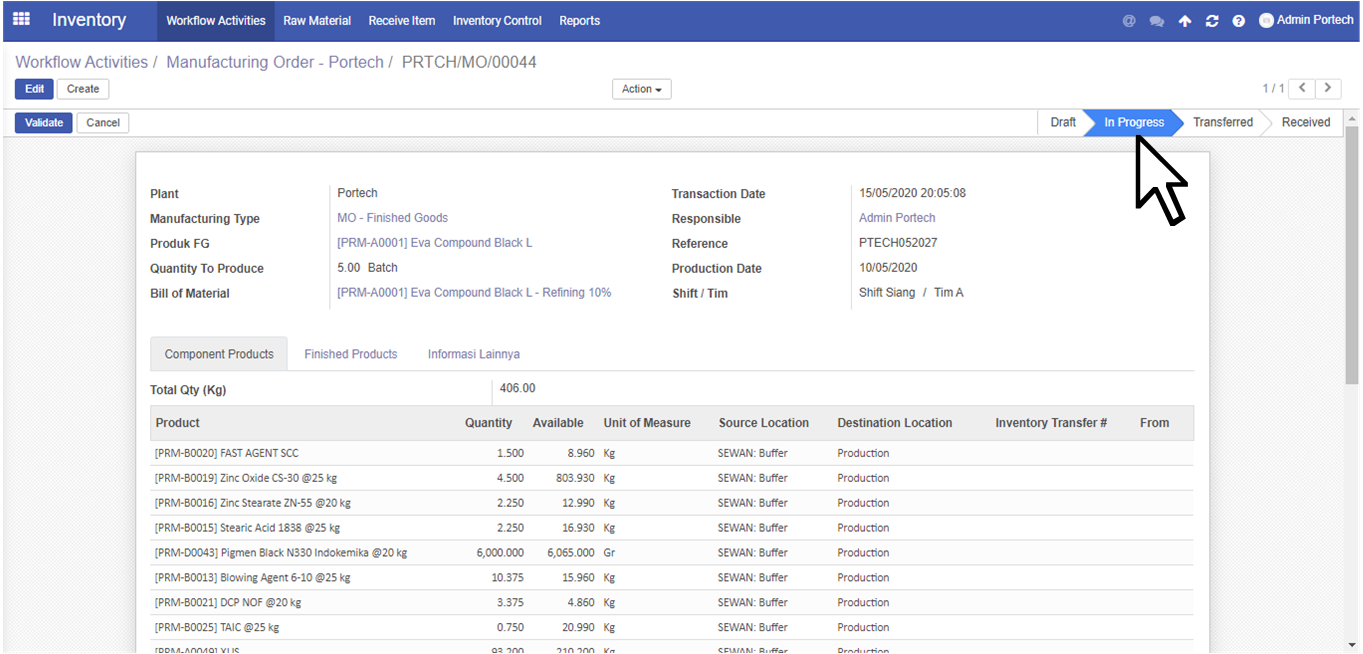This screenshot has height=654, width=1363.
Task: Click the refresh sync icon
Action: click(x=1212, y=20)
